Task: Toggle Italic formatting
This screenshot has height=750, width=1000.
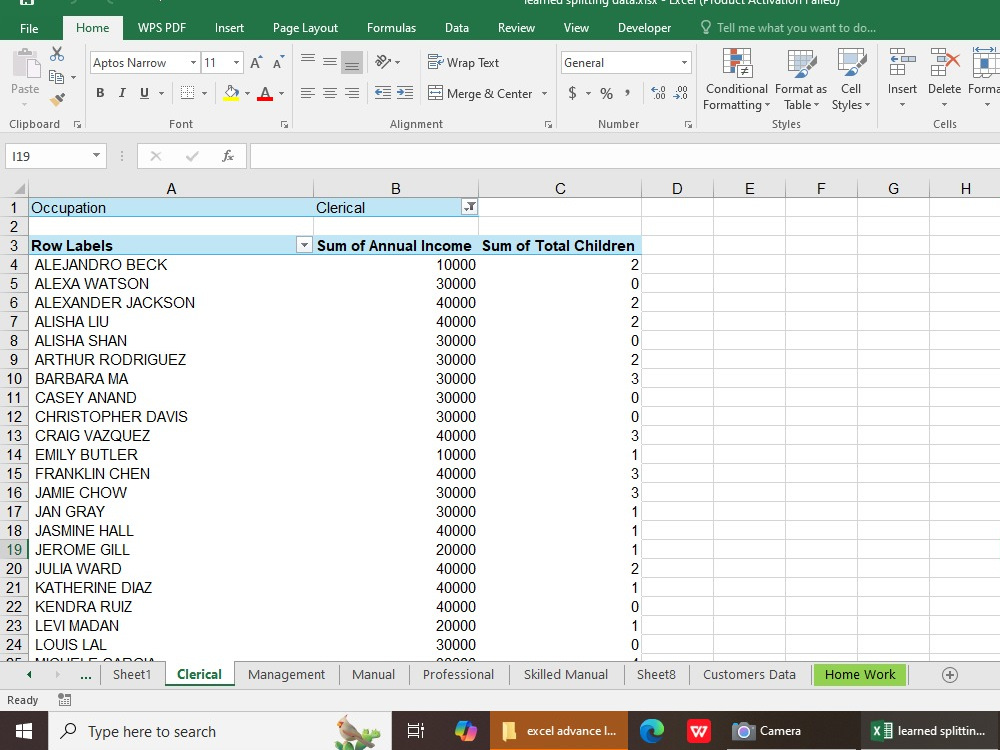Action: pos(122,93)
